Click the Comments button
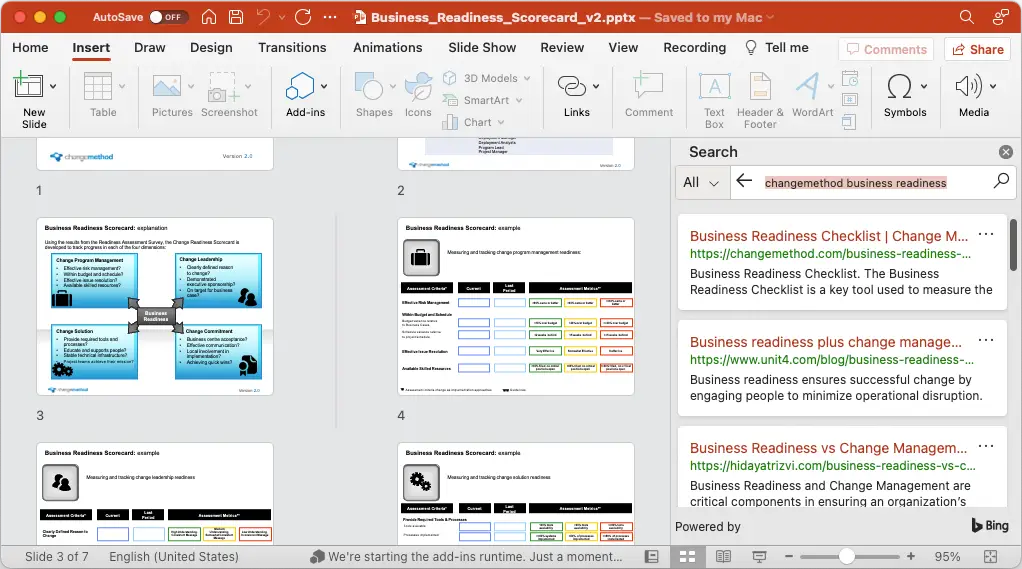Image resolution: width=1022 pixels, height=569 pixels. (886, 50)
